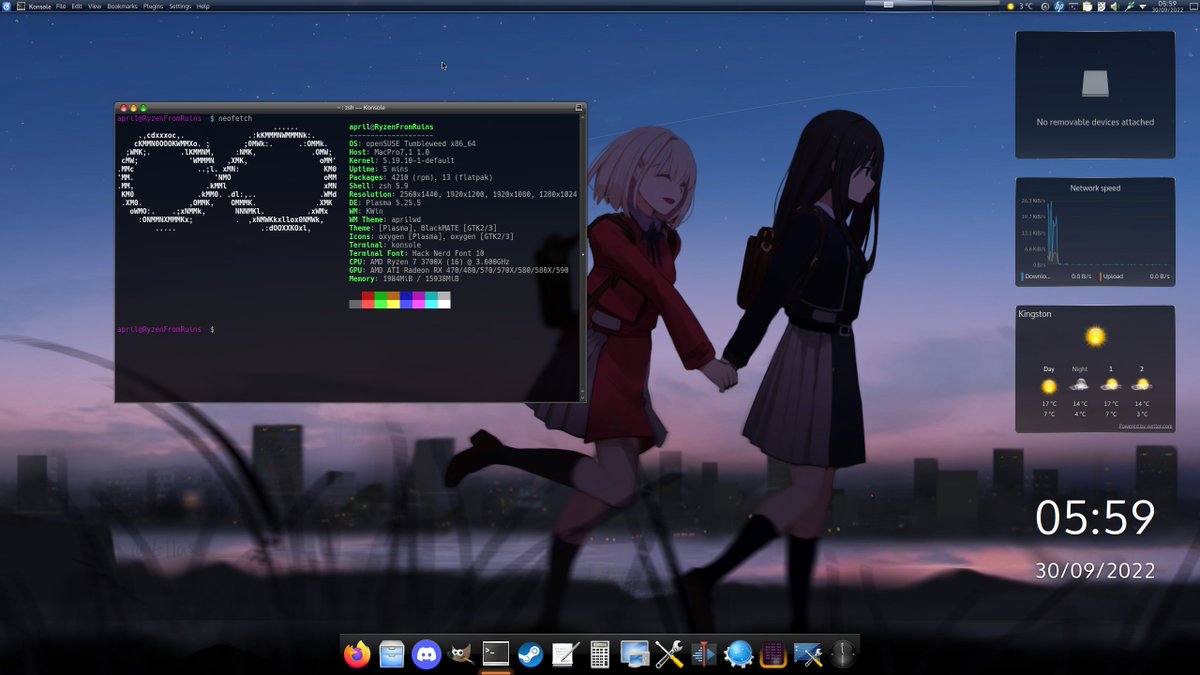Screen dimensions: 1200x675
Task: Click Kingston in the weather widget
Action: [x=1034, y=314]
